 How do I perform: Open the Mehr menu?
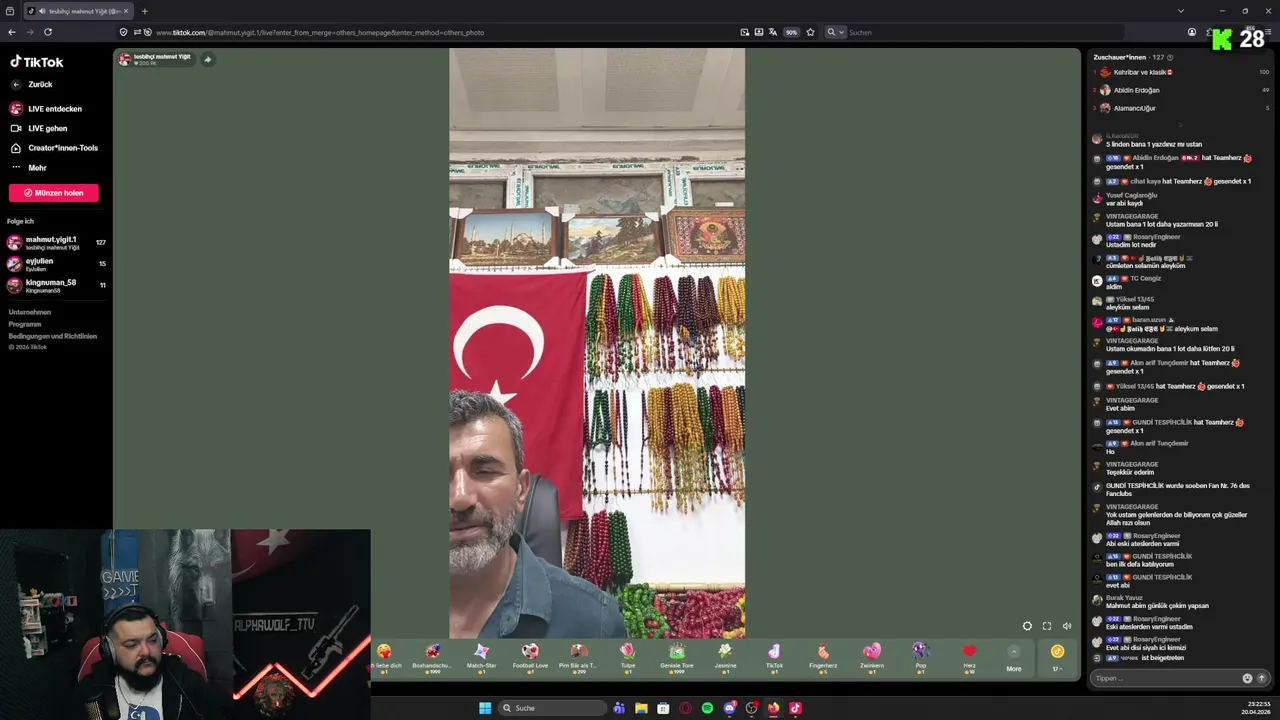click(x=29, y=168)
